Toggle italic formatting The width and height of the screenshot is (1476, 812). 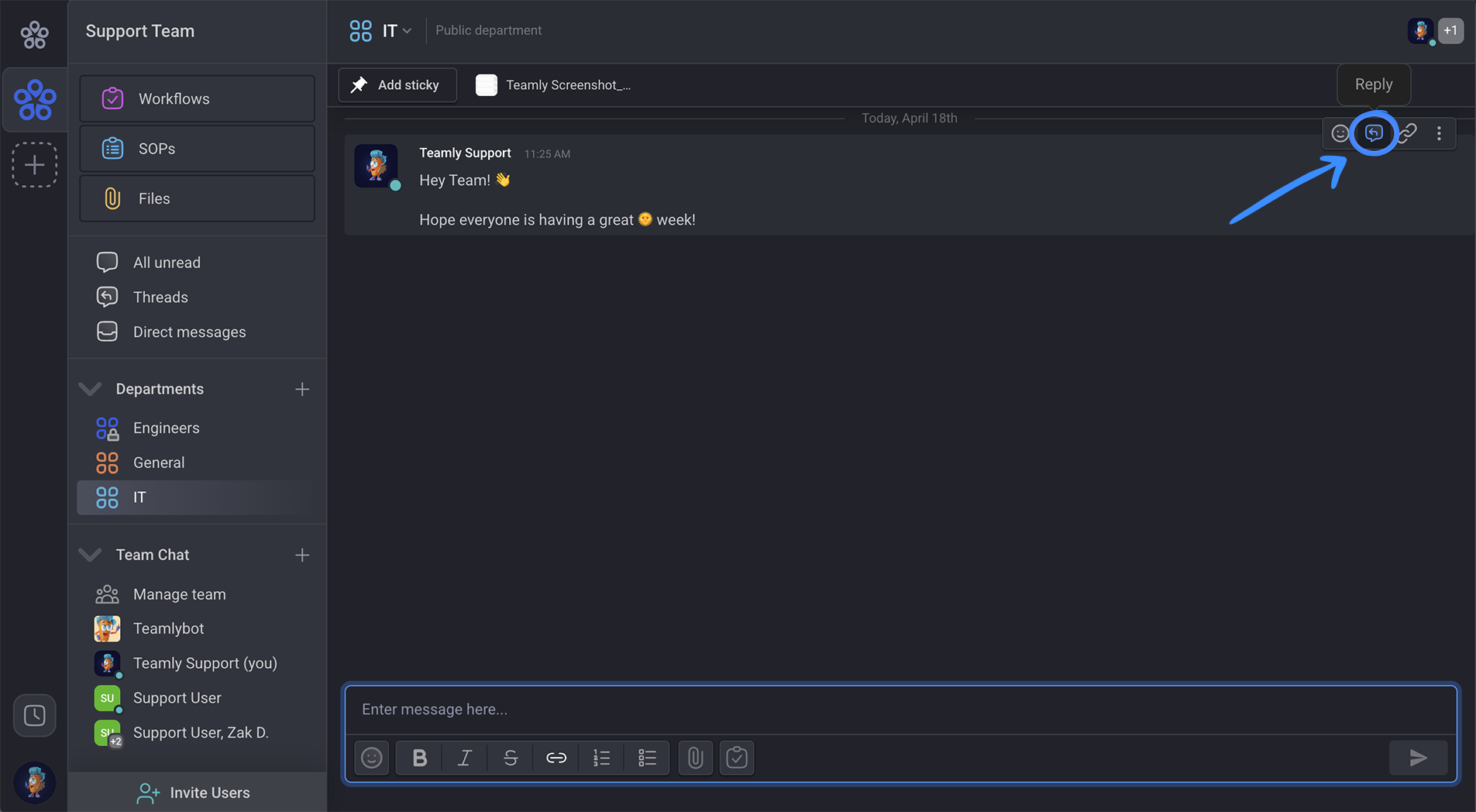(465, 758)
